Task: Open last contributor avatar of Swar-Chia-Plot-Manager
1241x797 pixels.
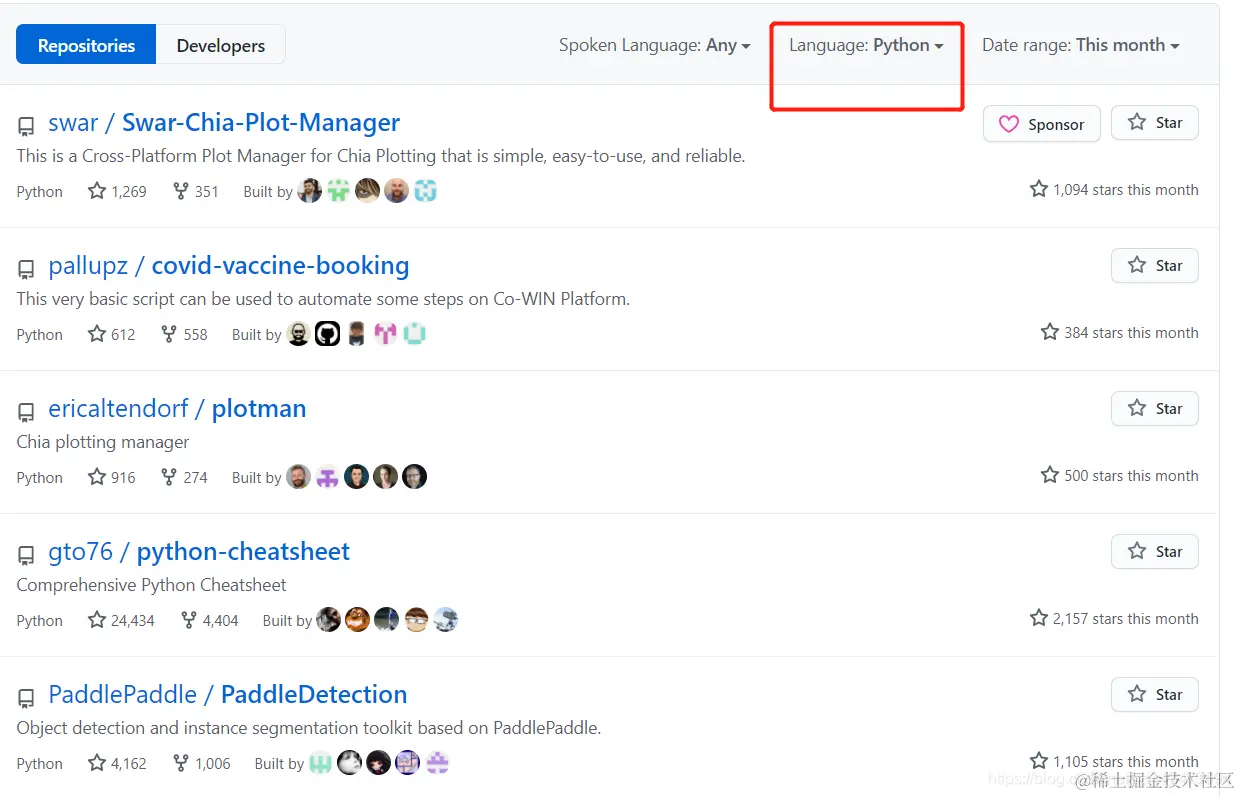Action: point(426,191)
